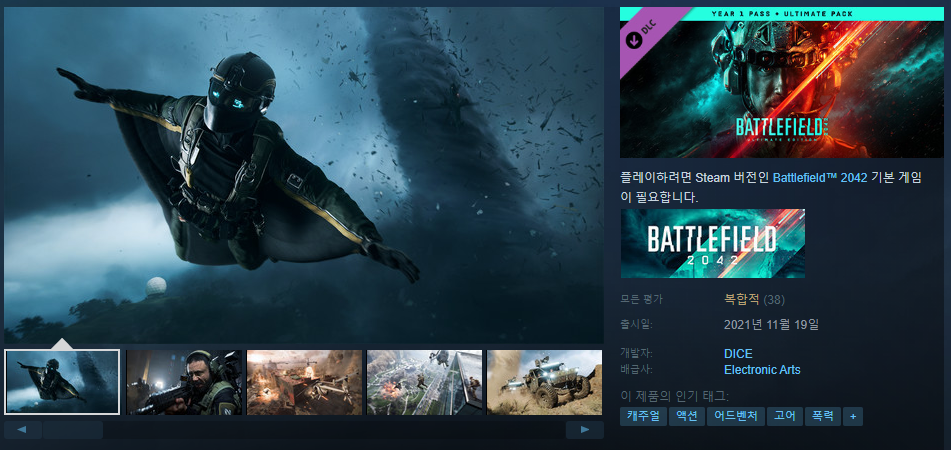Viewport: 951px width, 450px height.
Task: Open the DICE developer link
Action: pyautogui.click(x=738, y=354)
